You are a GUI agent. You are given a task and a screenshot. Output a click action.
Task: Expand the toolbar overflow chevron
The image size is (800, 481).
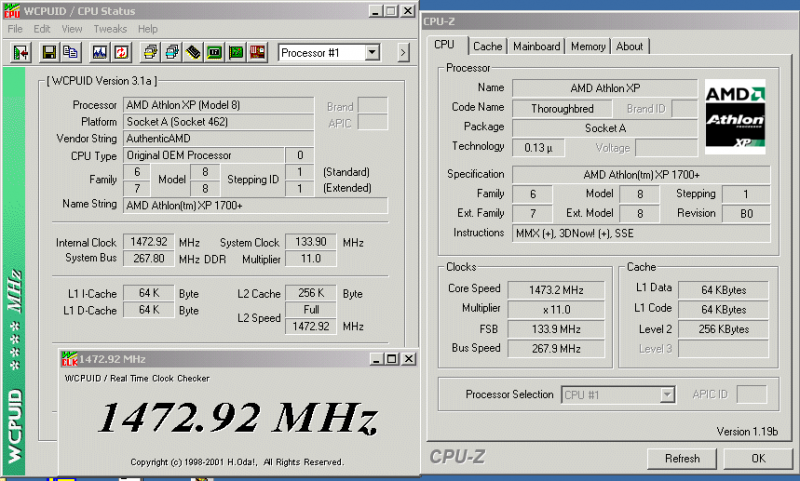(403, 52)
